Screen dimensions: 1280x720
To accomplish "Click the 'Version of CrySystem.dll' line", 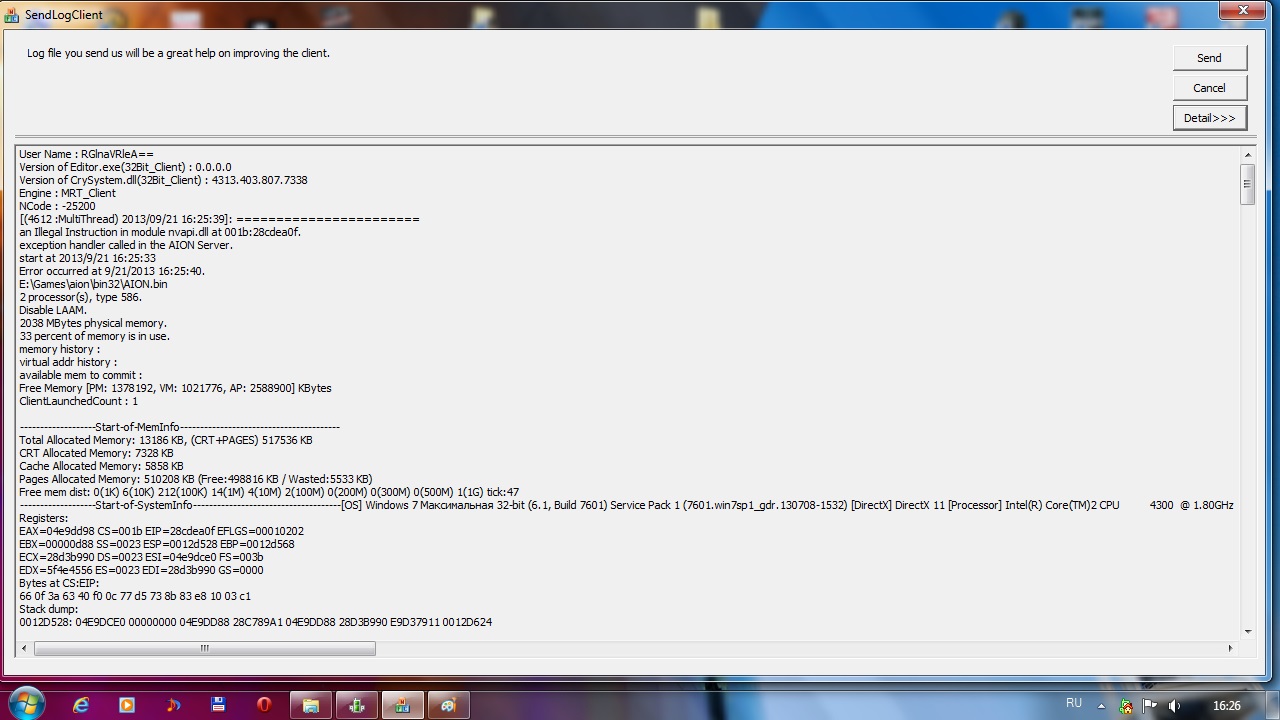I will click(163, 180).
